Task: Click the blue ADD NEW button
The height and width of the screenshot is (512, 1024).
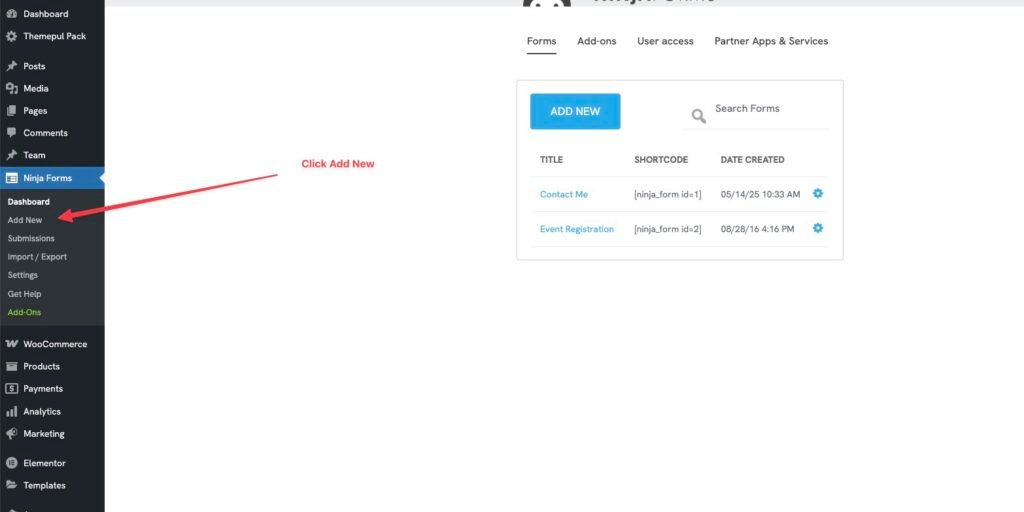Action: click(575, 111)
